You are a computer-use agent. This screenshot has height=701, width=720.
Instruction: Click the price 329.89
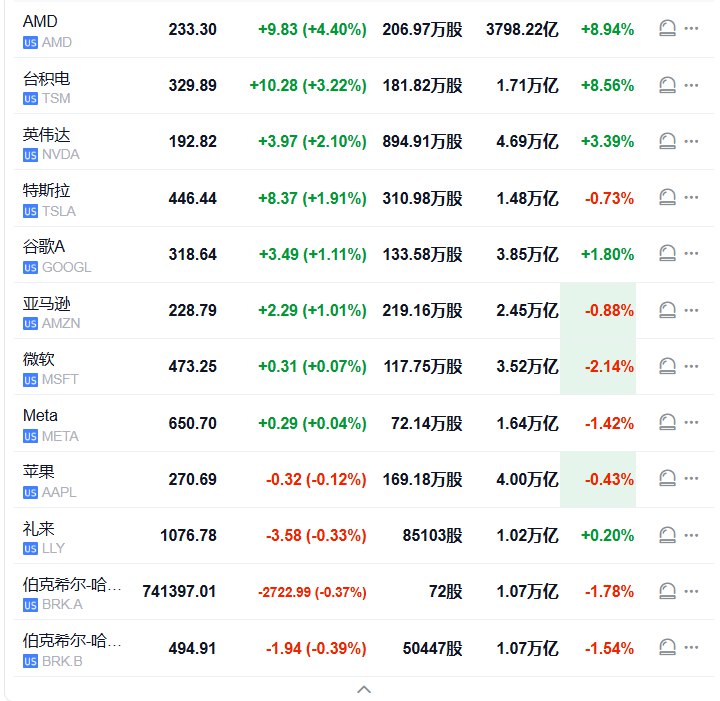pos(192,85)
